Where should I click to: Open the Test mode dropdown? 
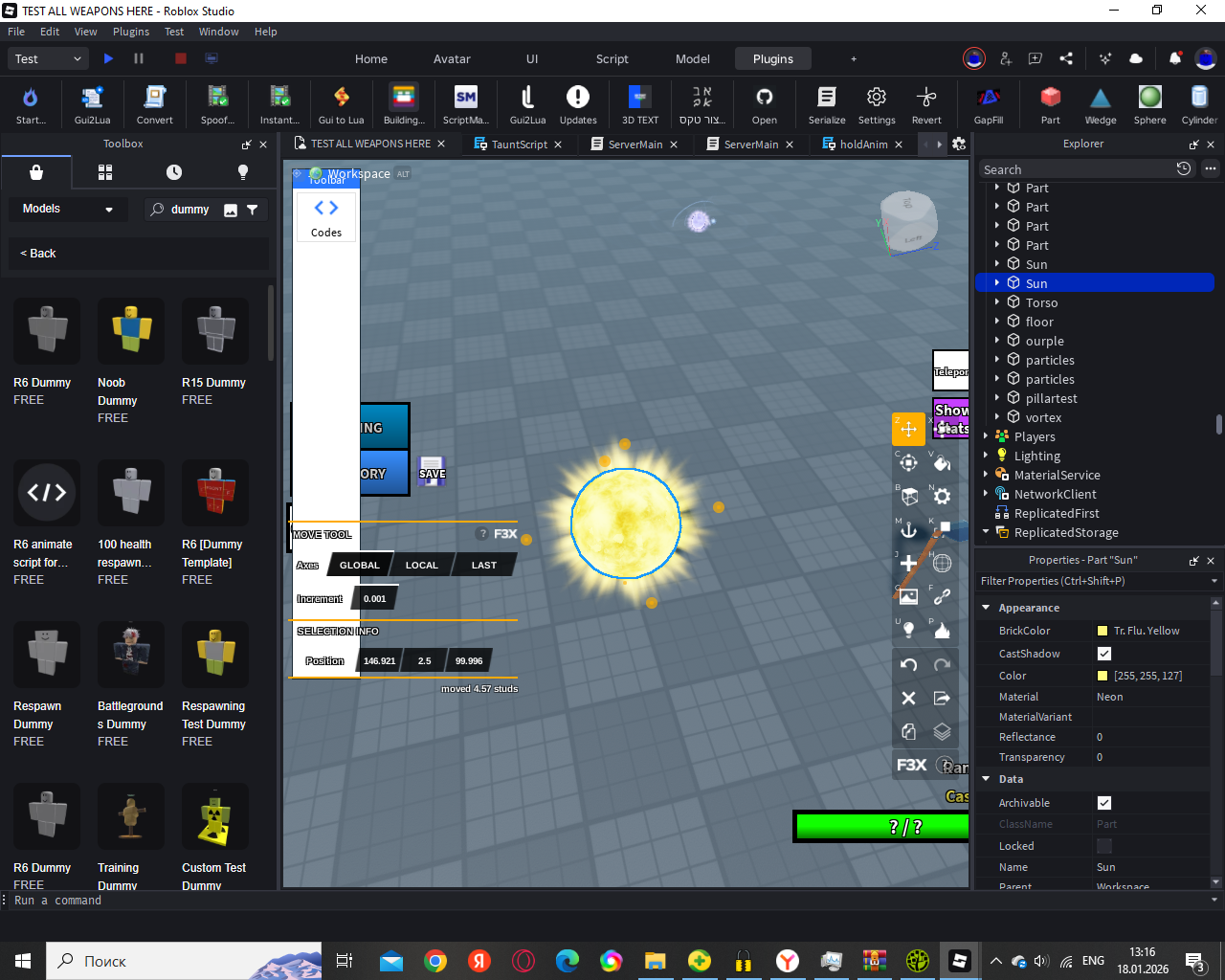(x=49, y=58)
